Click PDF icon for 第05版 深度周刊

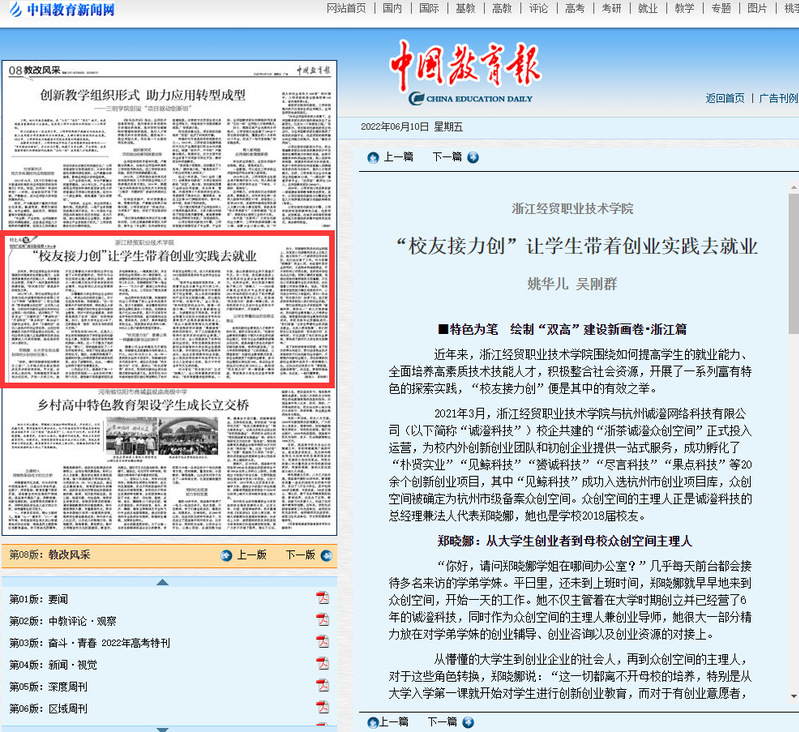point(322,686)
